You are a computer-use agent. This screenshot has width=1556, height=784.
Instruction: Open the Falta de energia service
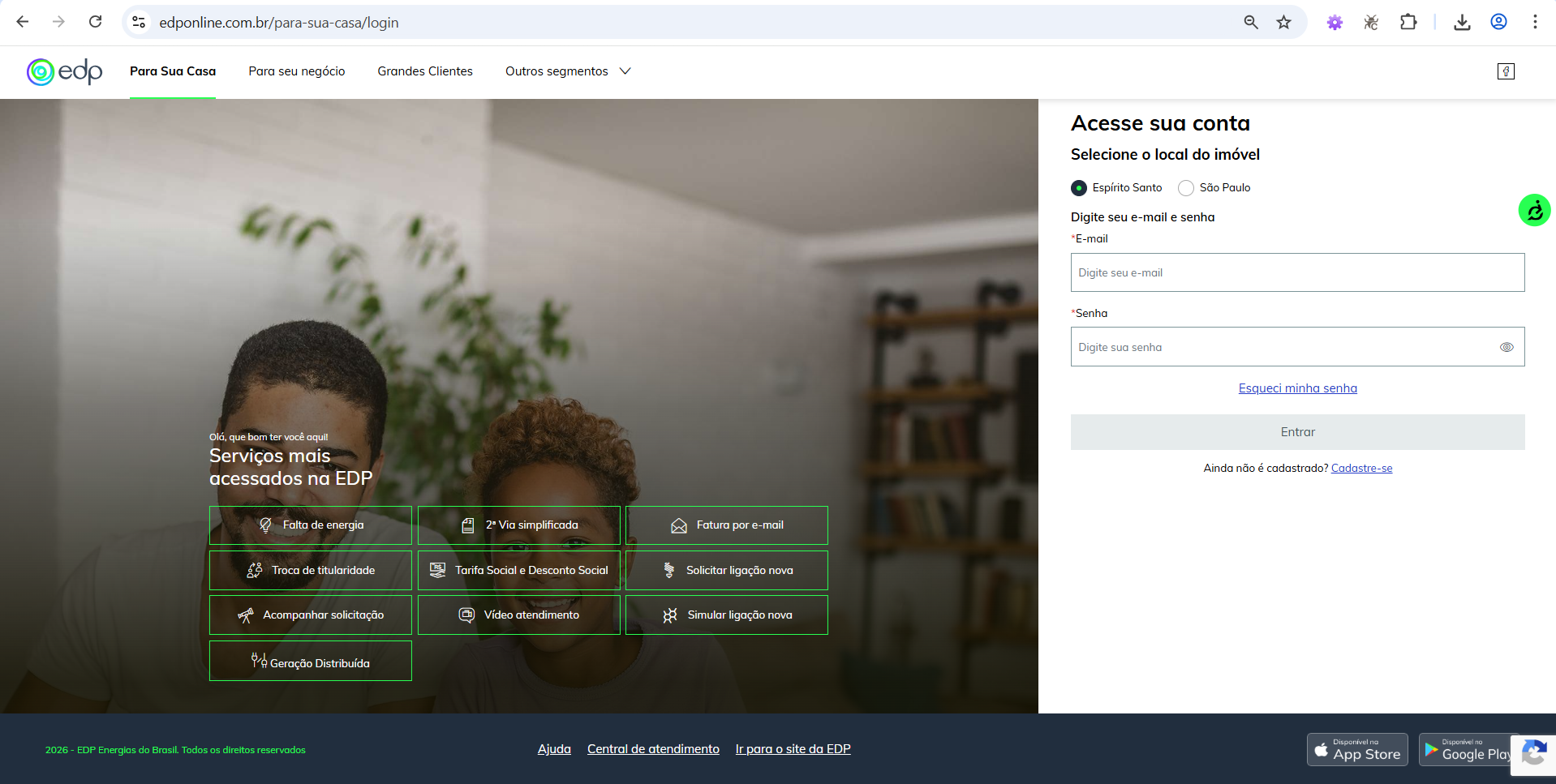point(310,525)
